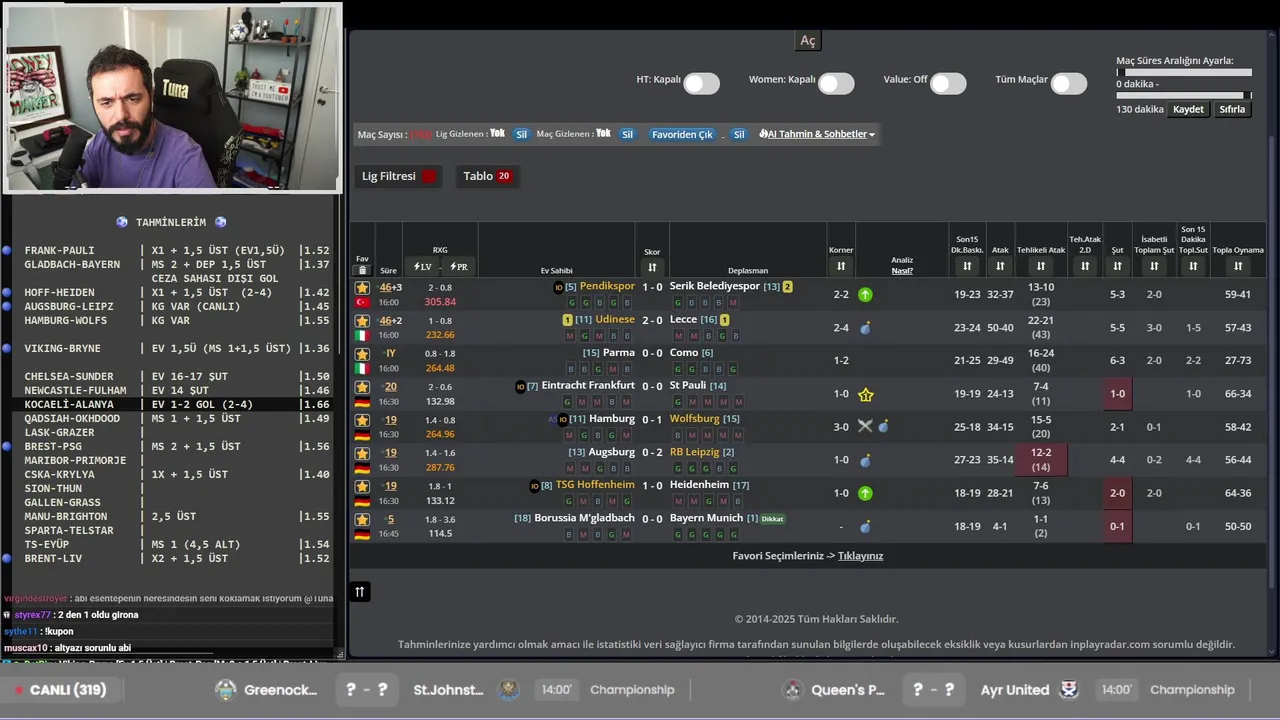Image resolution: width=1280 pixels, height=720 pixels.
Task: Click the Queen's Park crest in ticker
Action: 793,690
